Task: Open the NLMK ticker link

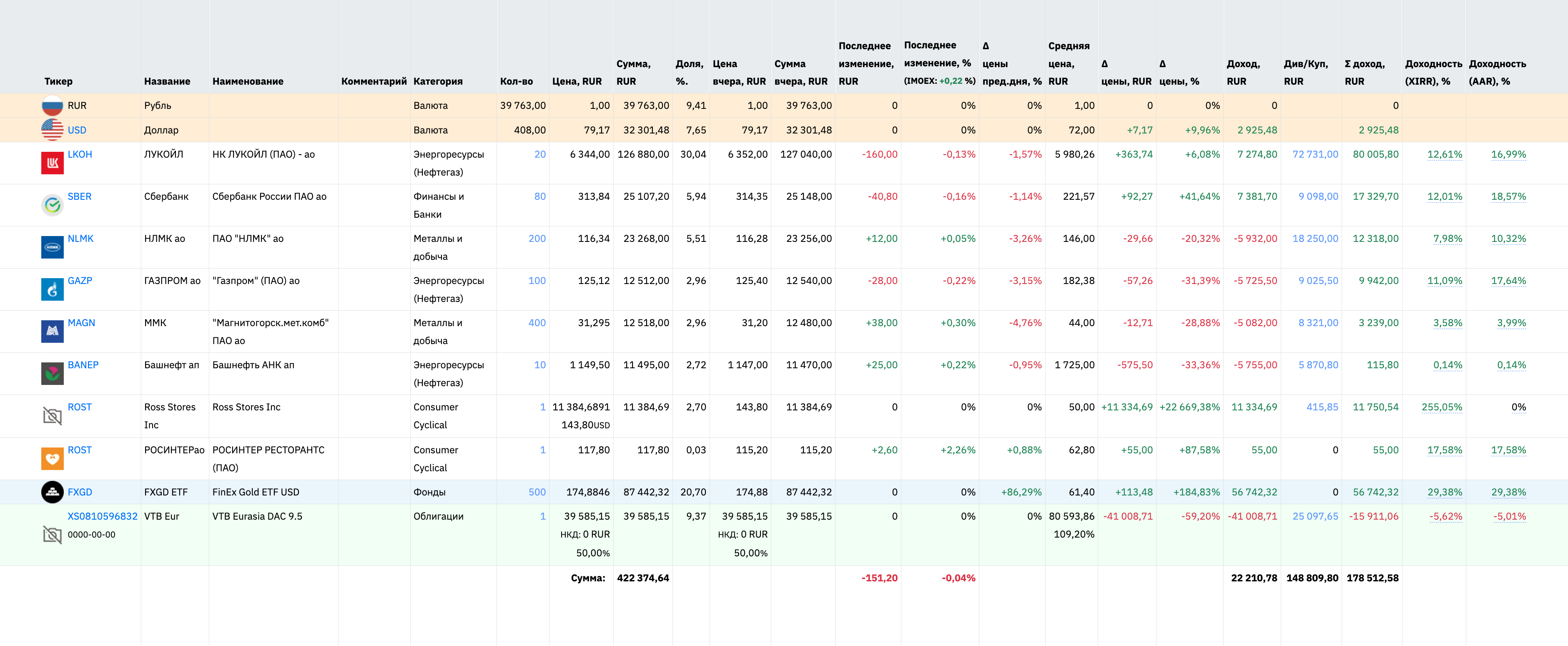Action: tap(80, 239)
